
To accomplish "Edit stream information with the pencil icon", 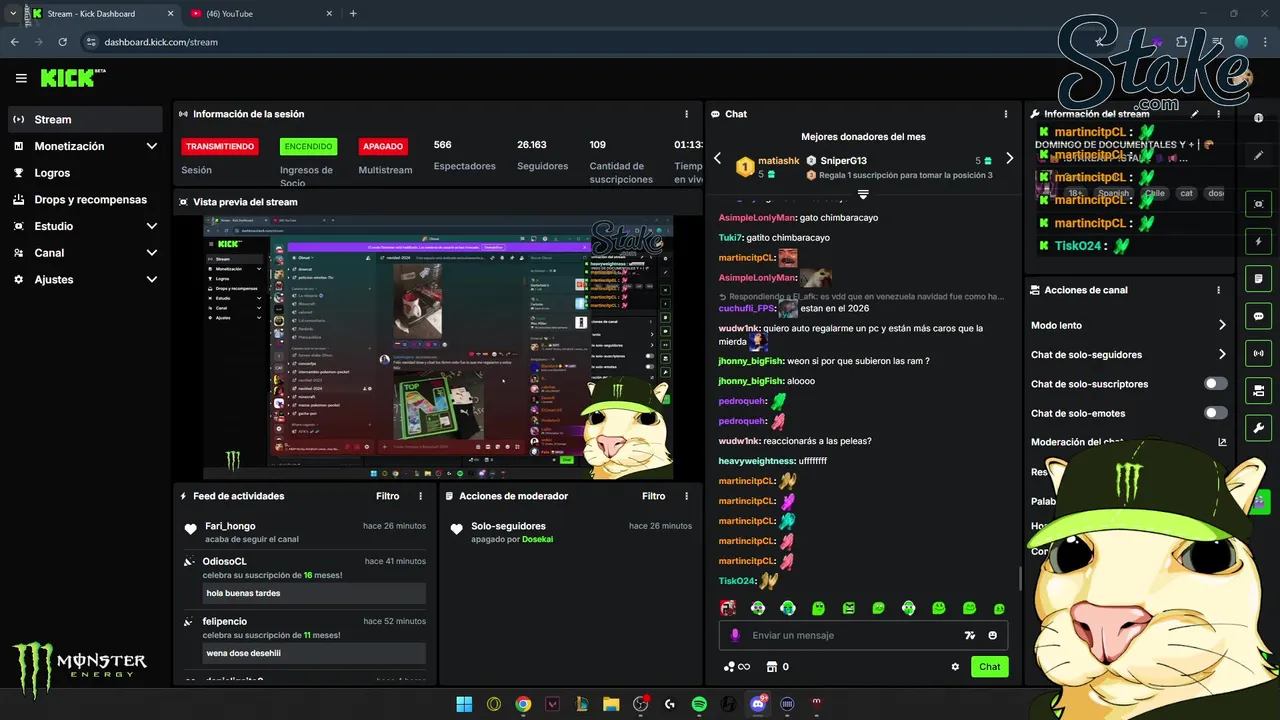I will 1194,114.
